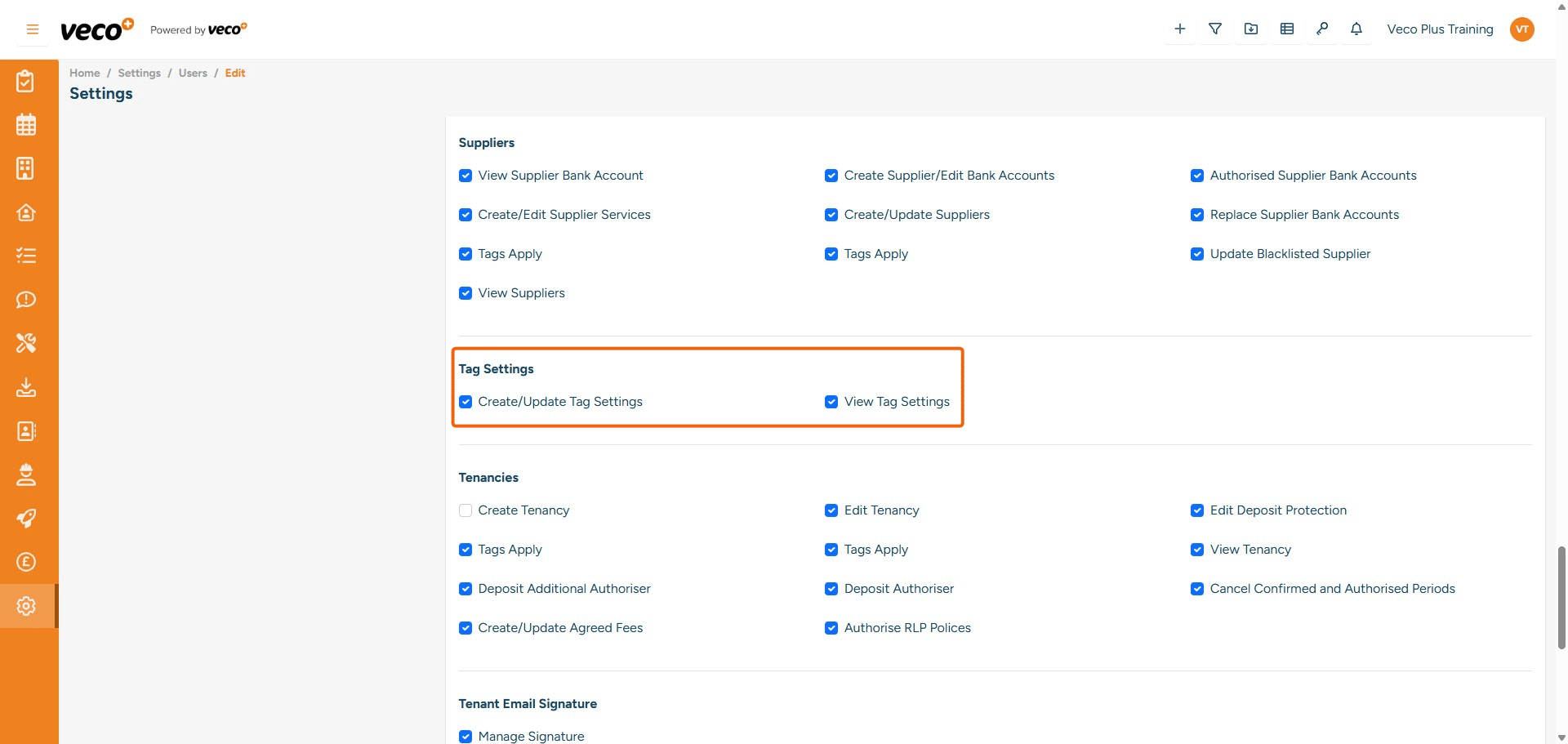Open the pound sterling finance icon
1568x744 pixels.
[x=26, y=562]
